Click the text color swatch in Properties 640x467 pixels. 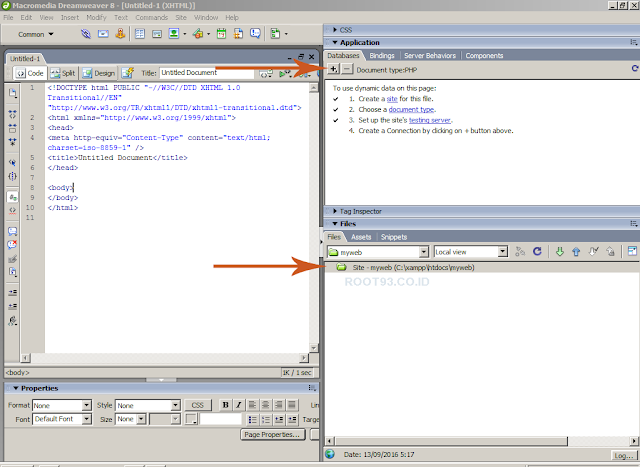tap(191, 419)
